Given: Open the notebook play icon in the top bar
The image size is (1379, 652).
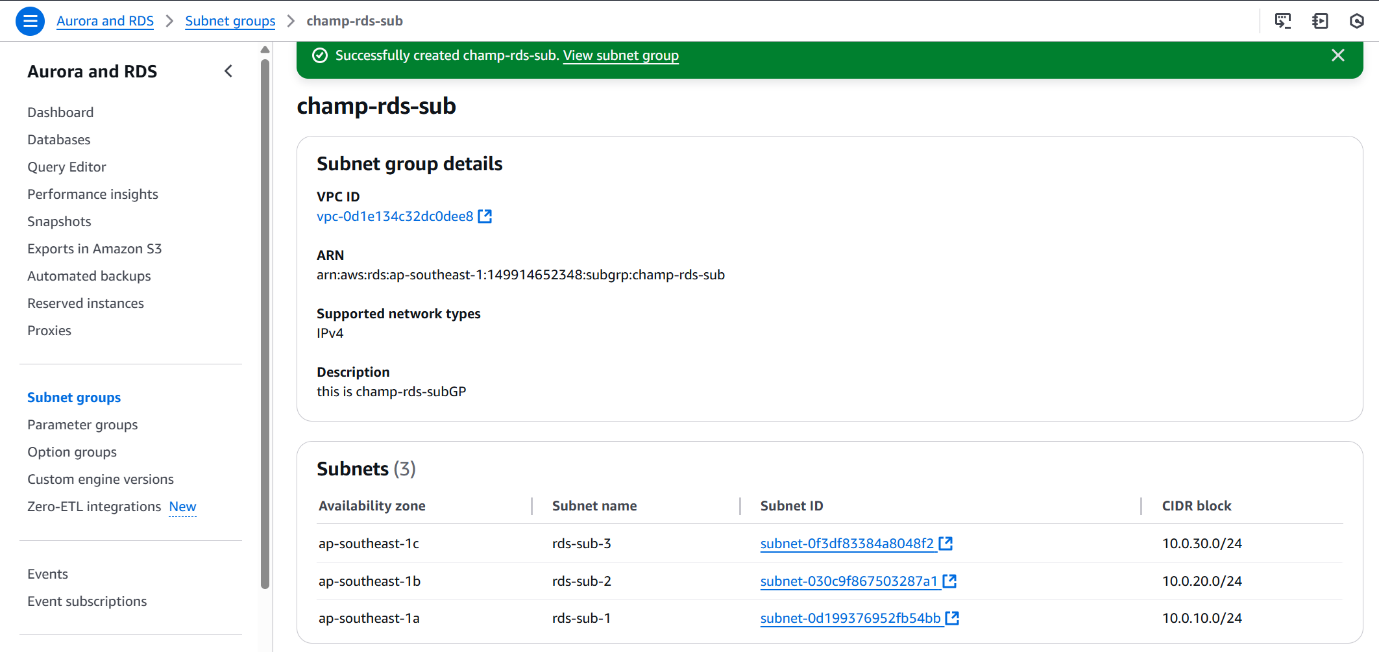Looking at the screenshot, I should [x=1320, y=21].
